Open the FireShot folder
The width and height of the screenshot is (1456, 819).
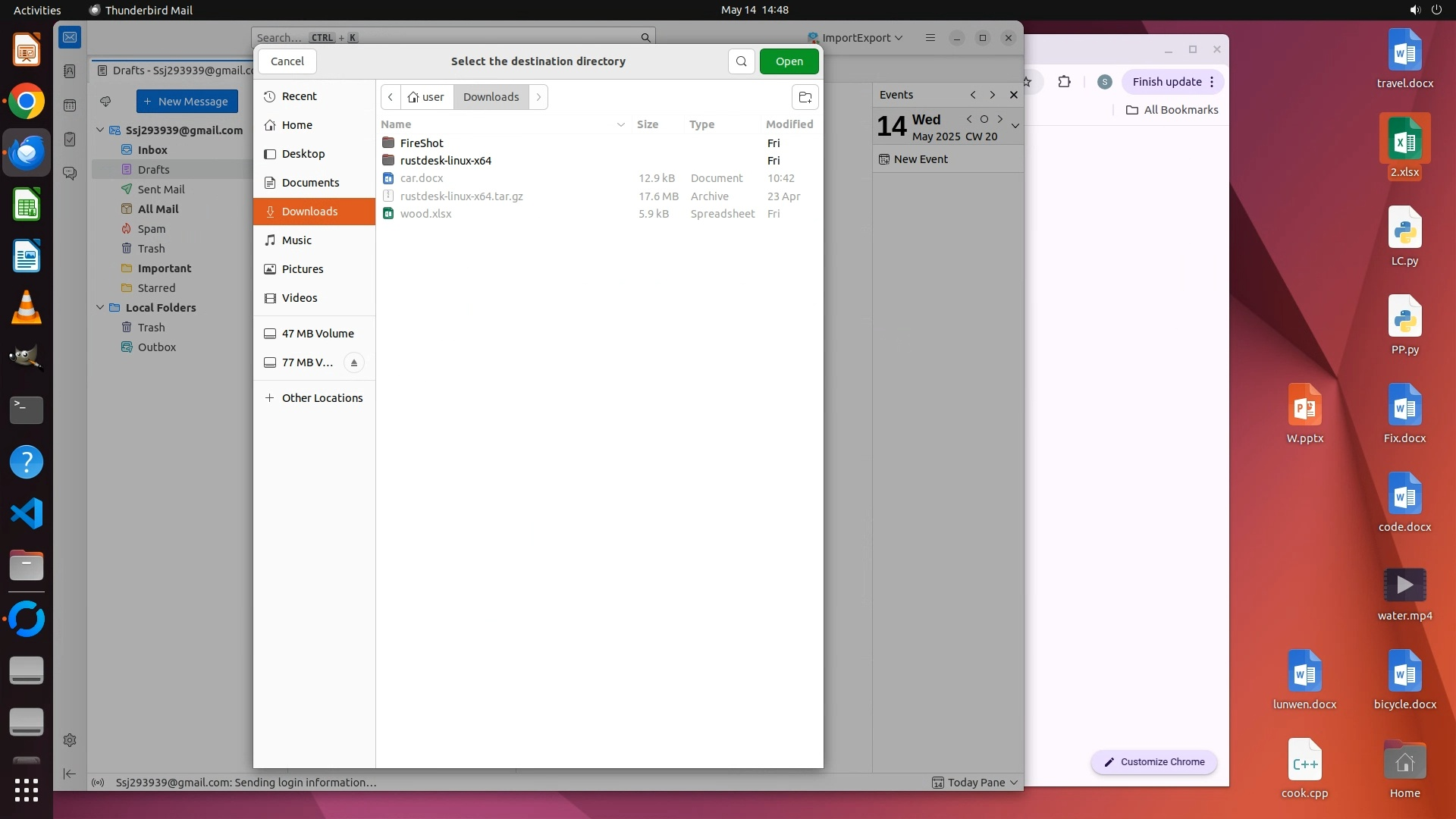[x=422, y=143]
